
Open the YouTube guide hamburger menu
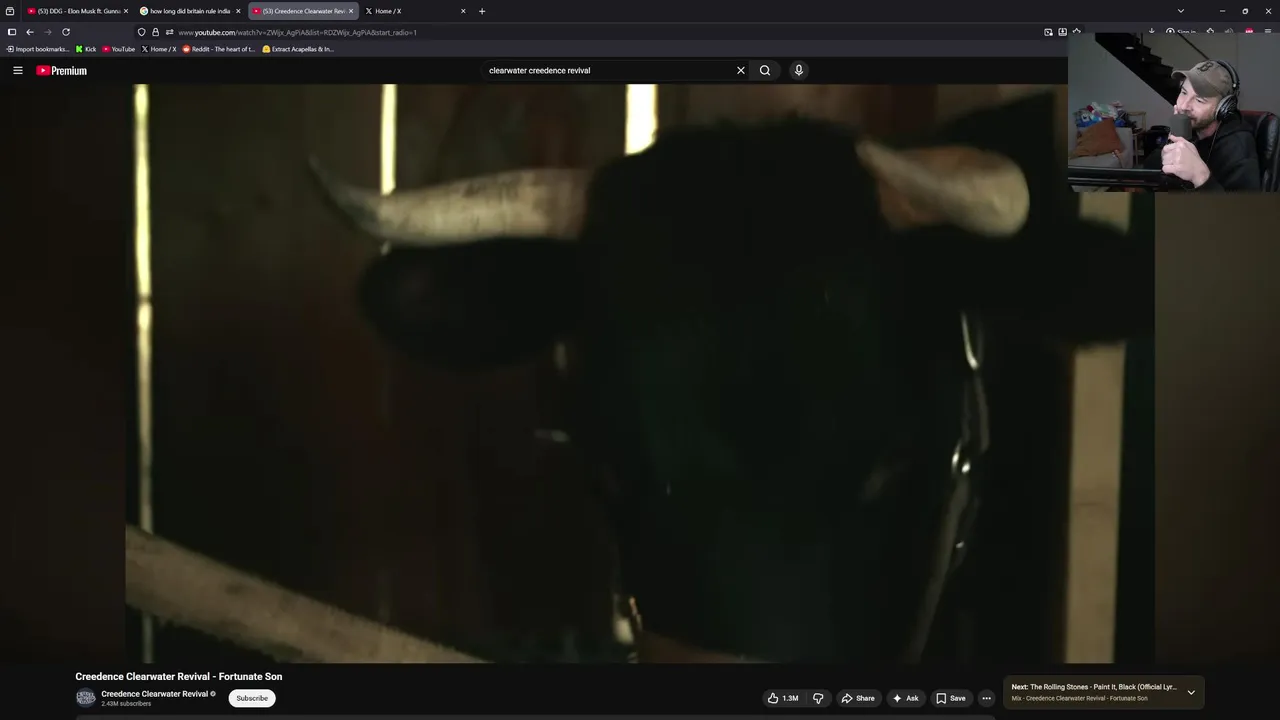pos(17,70)
